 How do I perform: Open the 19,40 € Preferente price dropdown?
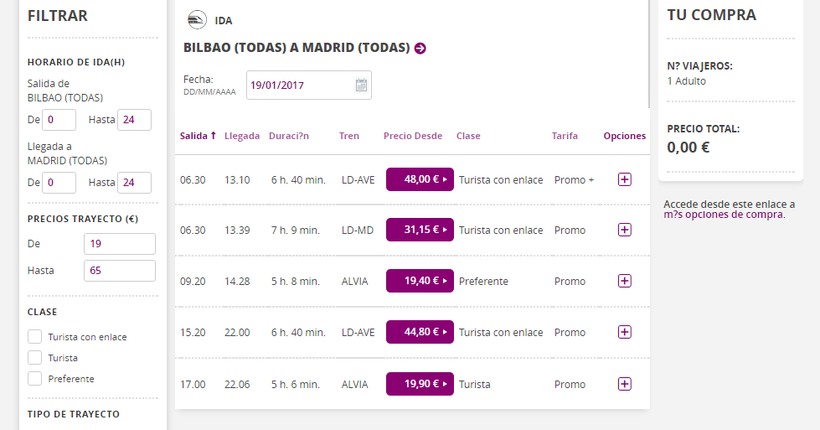pos(419,281)
